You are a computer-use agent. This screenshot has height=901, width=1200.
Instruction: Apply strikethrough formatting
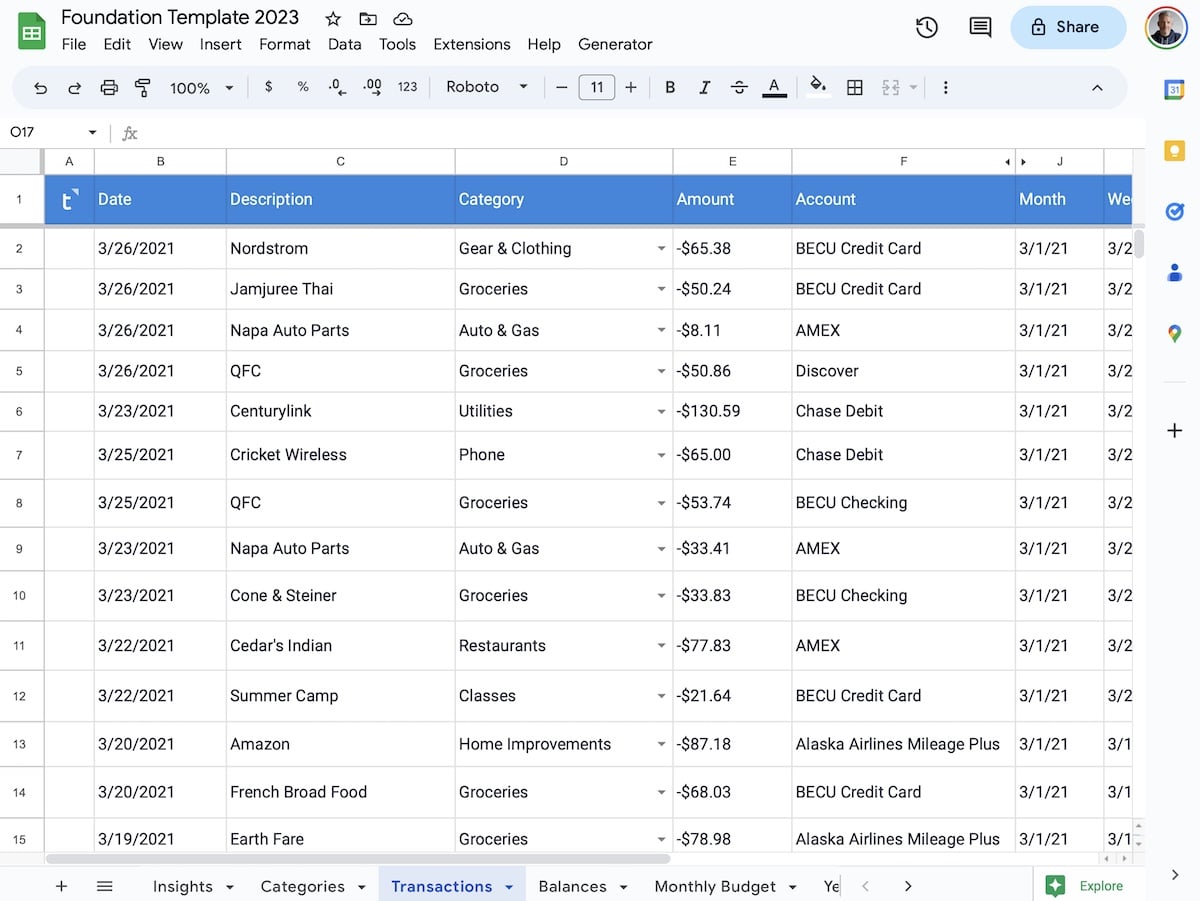739,88
